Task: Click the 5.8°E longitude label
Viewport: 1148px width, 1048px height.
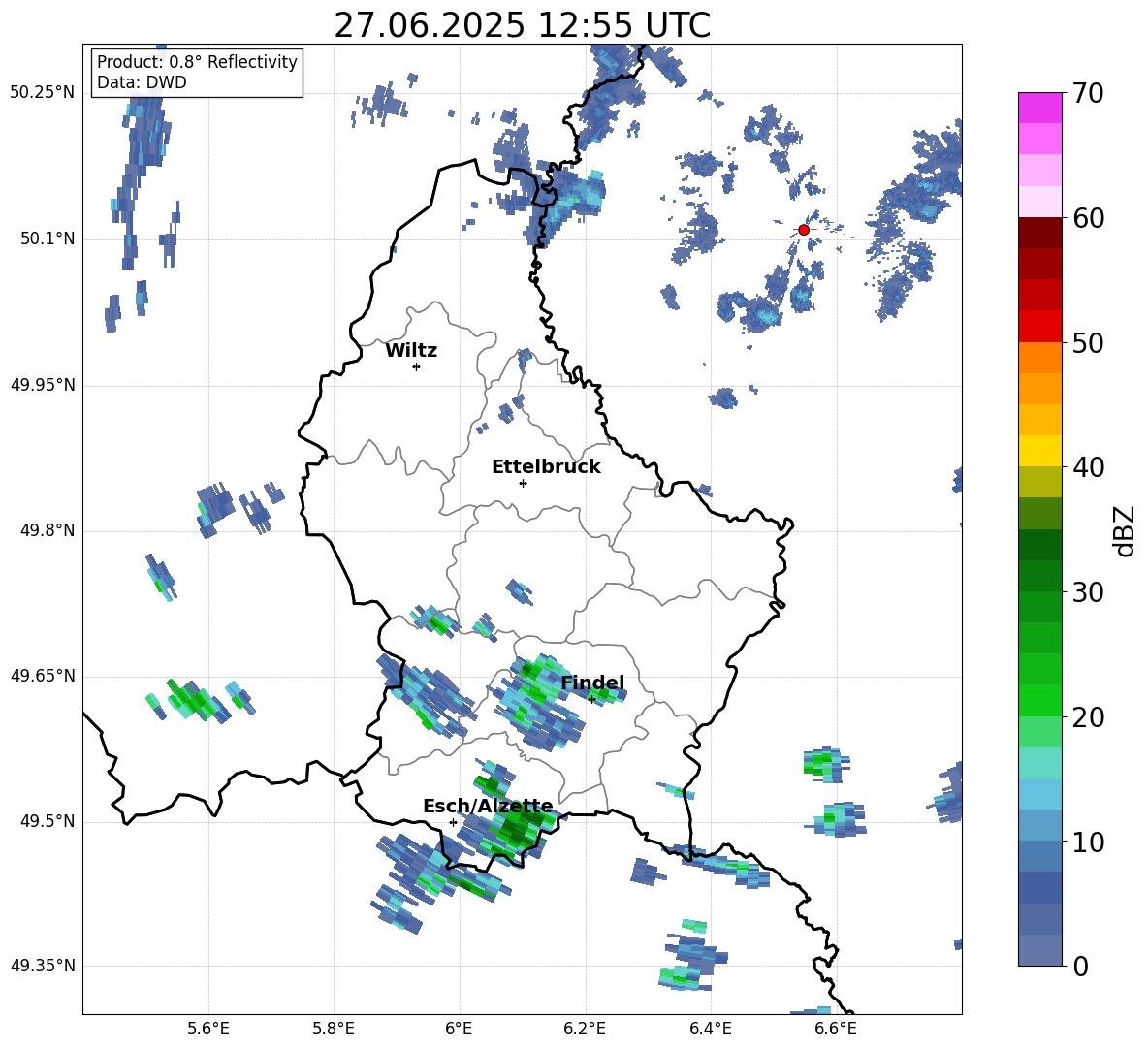Action: click(x=334, y=1030)
